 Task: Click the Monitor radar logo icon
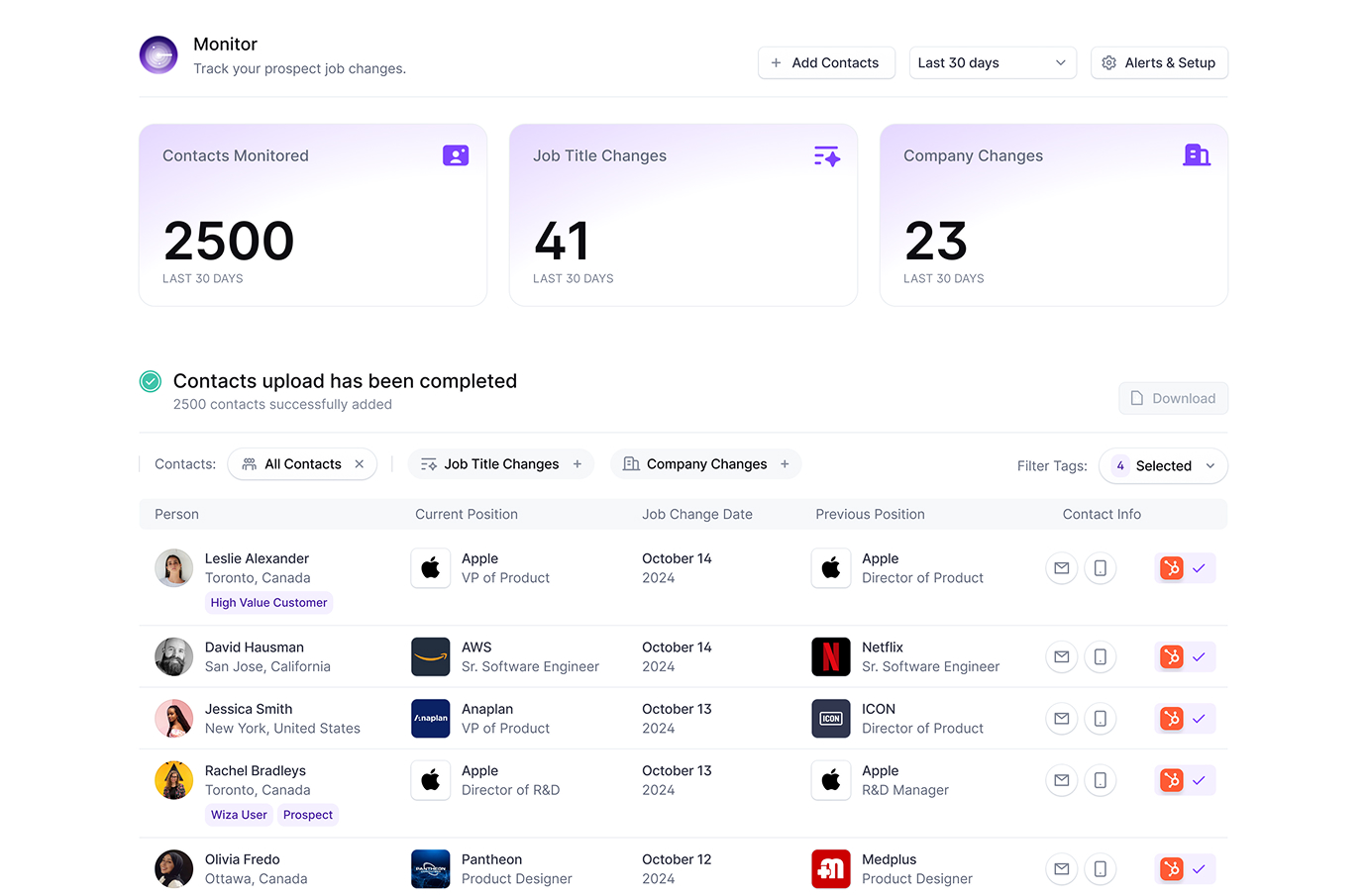pos(158,55)
